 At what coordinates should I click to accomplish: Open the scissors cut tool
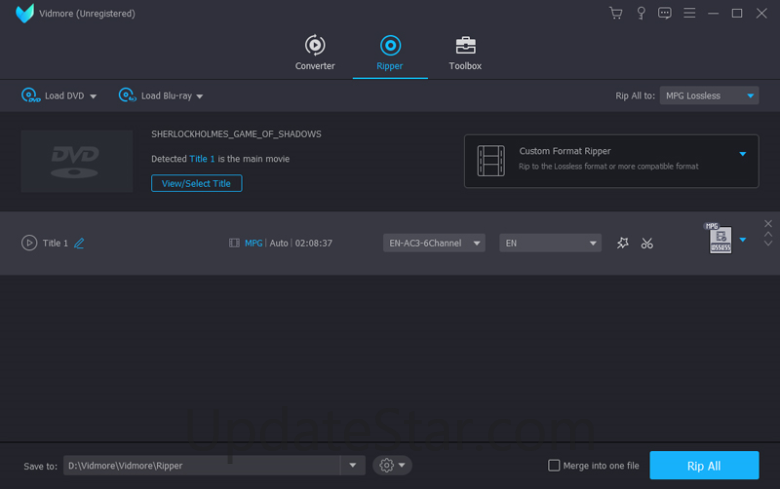point(647,243)
